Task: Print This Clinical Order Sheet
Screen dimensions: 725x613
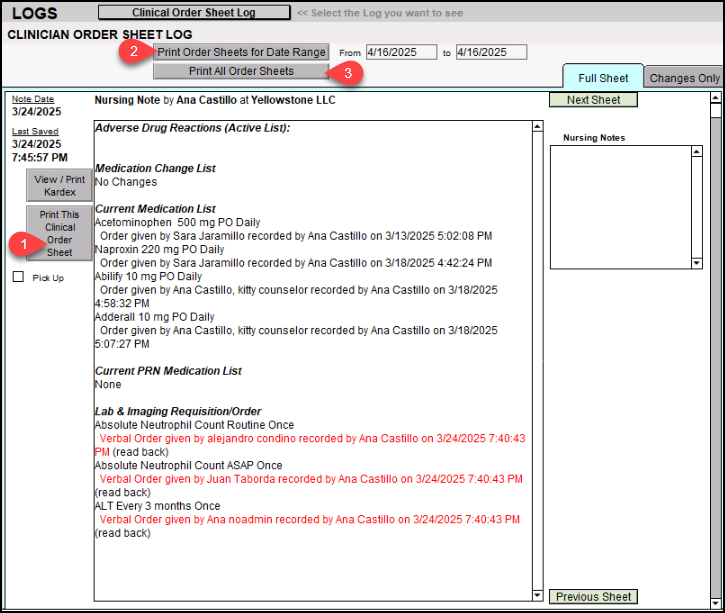Action: pyautogui.click(x=60, y=234)
